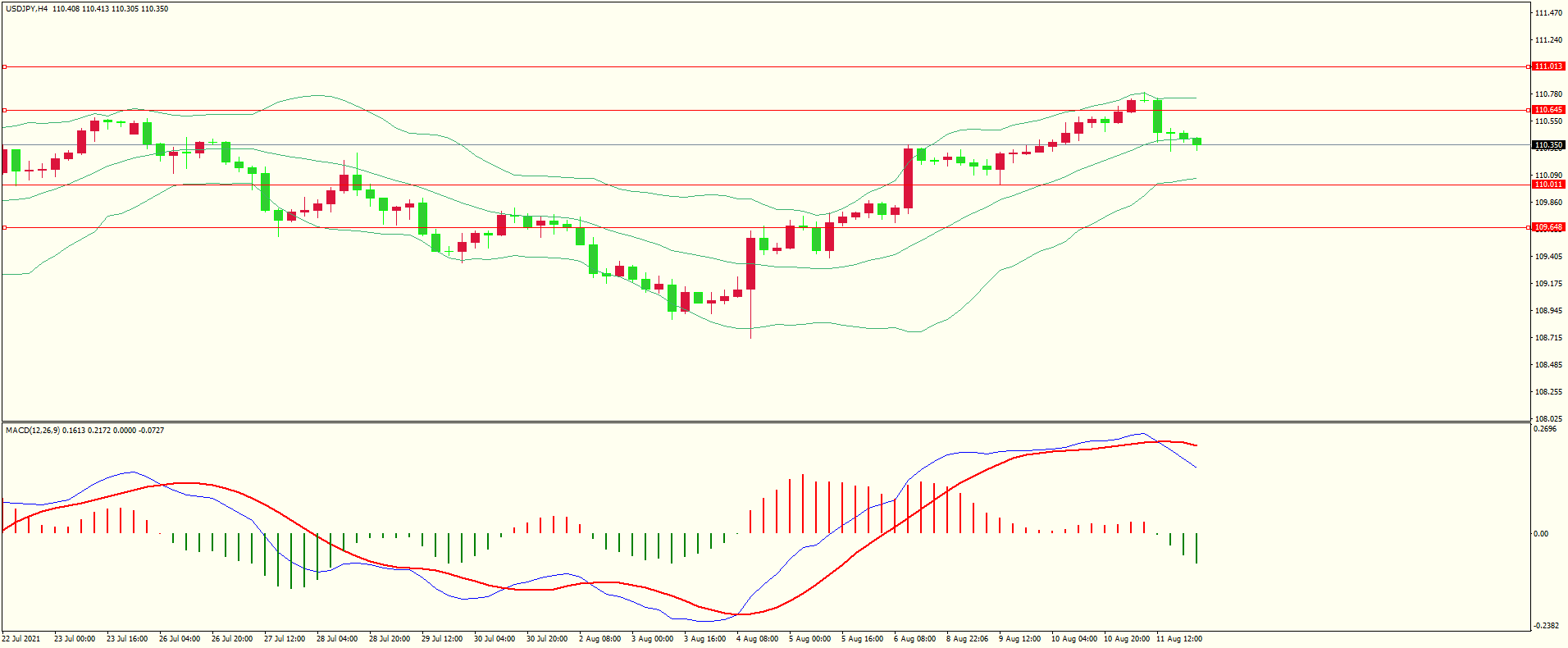Image resolution: width=1568 pixels, height=648 pixels.
Task: Click the MACD scale value 0.2696
Action: pos(1545,429)
